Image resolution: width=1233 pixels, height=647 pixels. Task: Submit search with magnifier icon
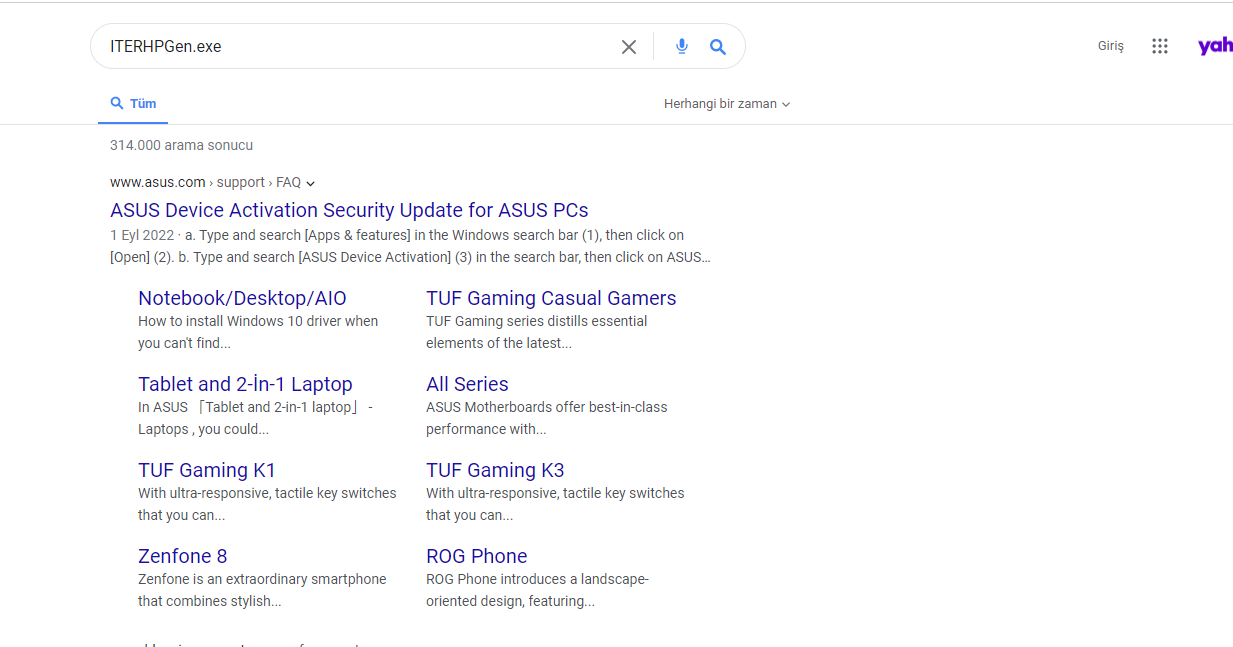point(718,47)
